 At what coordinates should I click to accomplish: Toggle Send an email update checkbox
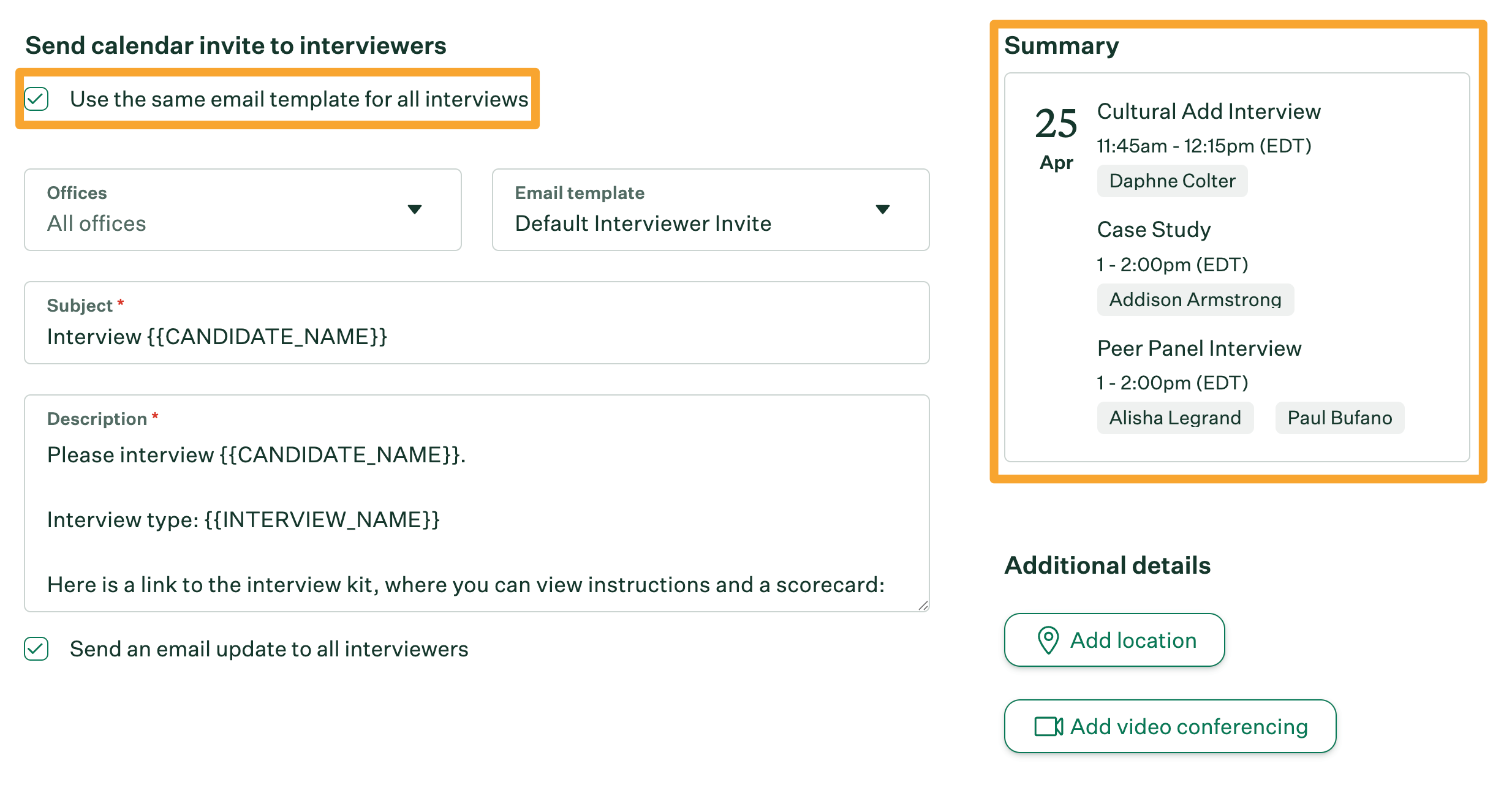37,649
